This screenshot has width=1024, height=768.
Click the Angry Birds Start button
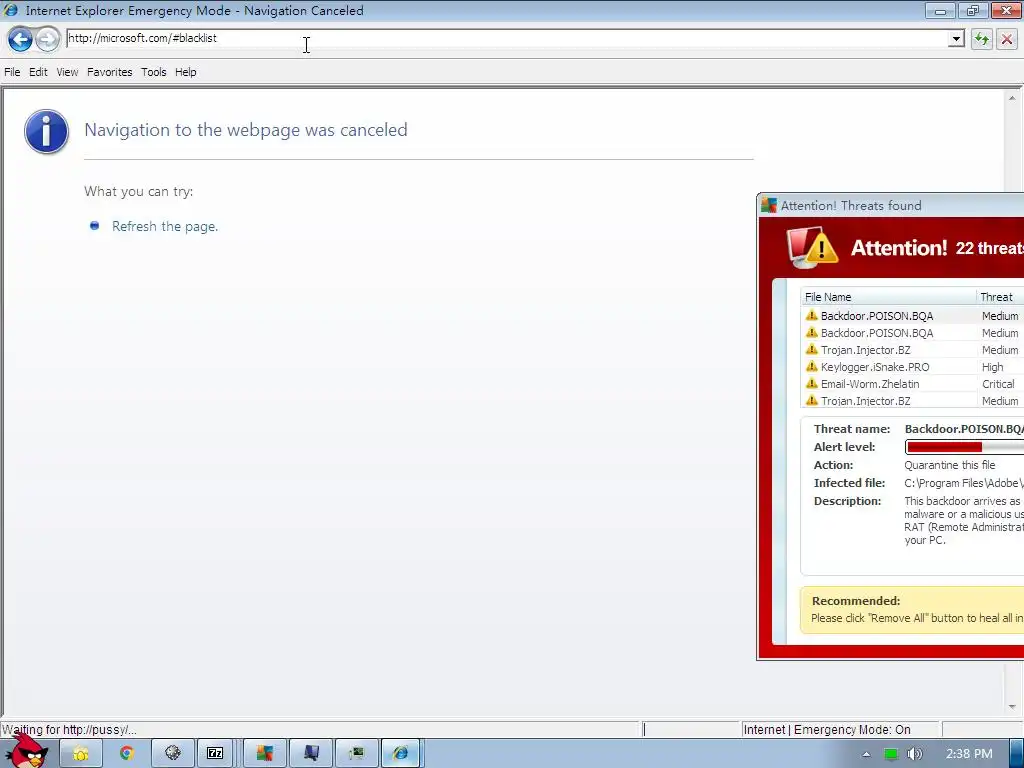click(x=26, y=752)
